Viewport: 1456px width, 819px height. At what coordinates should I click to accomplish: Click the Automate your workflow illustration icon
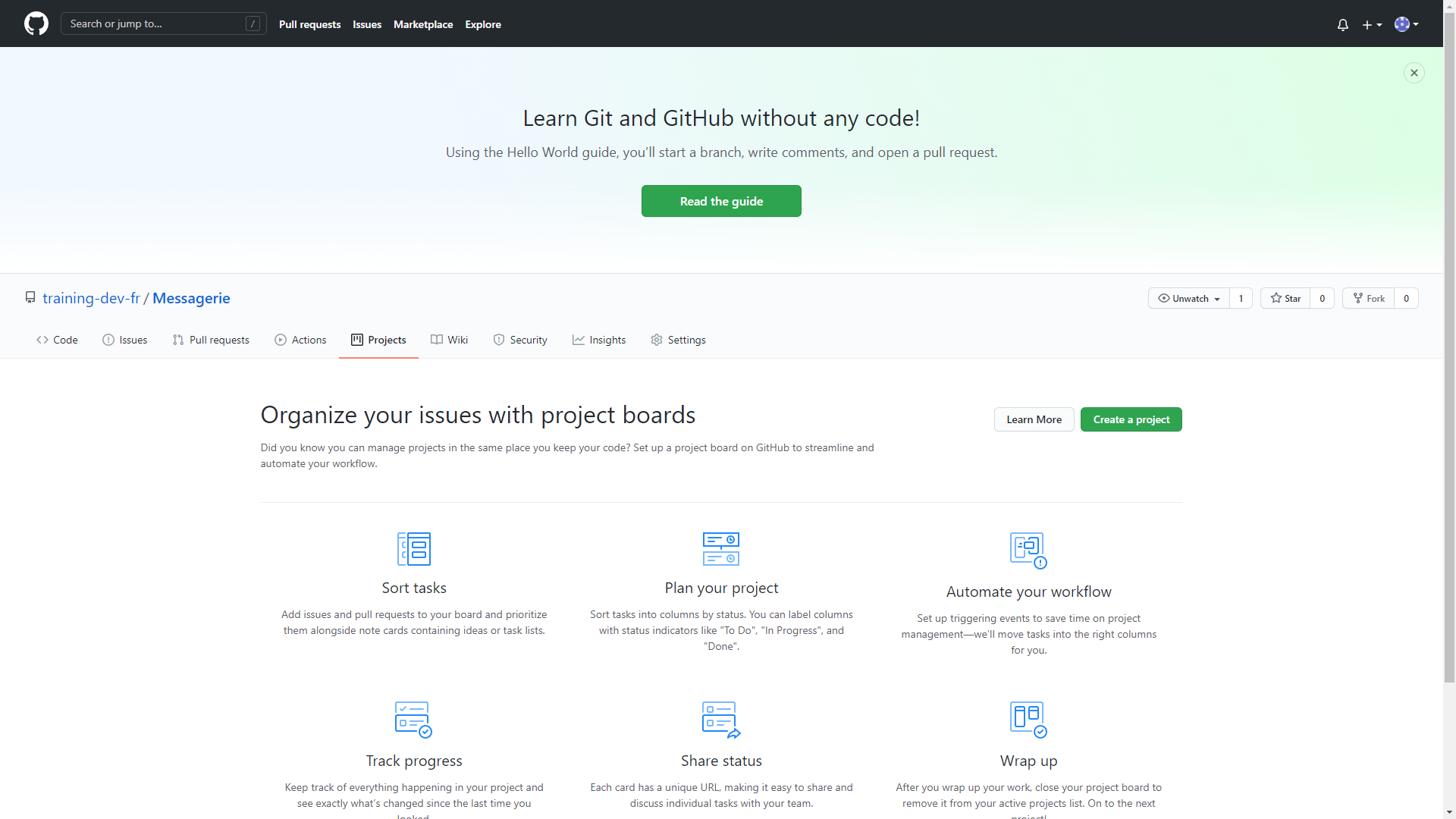click(1028, 551)
